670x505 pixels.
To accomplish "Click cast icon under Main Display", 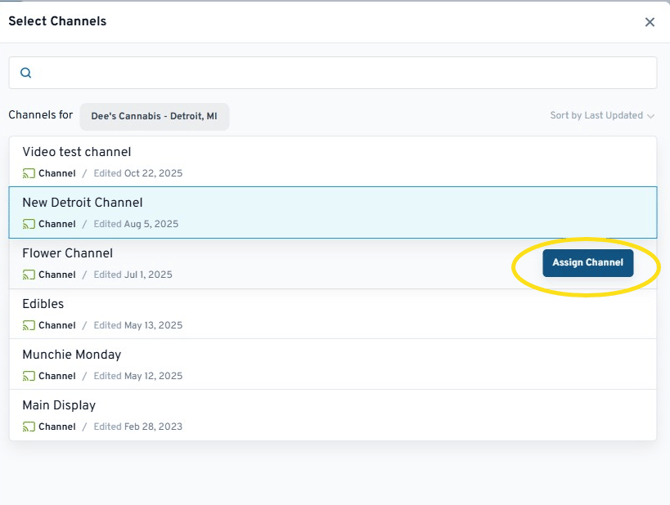I will (x=29, y=427).
